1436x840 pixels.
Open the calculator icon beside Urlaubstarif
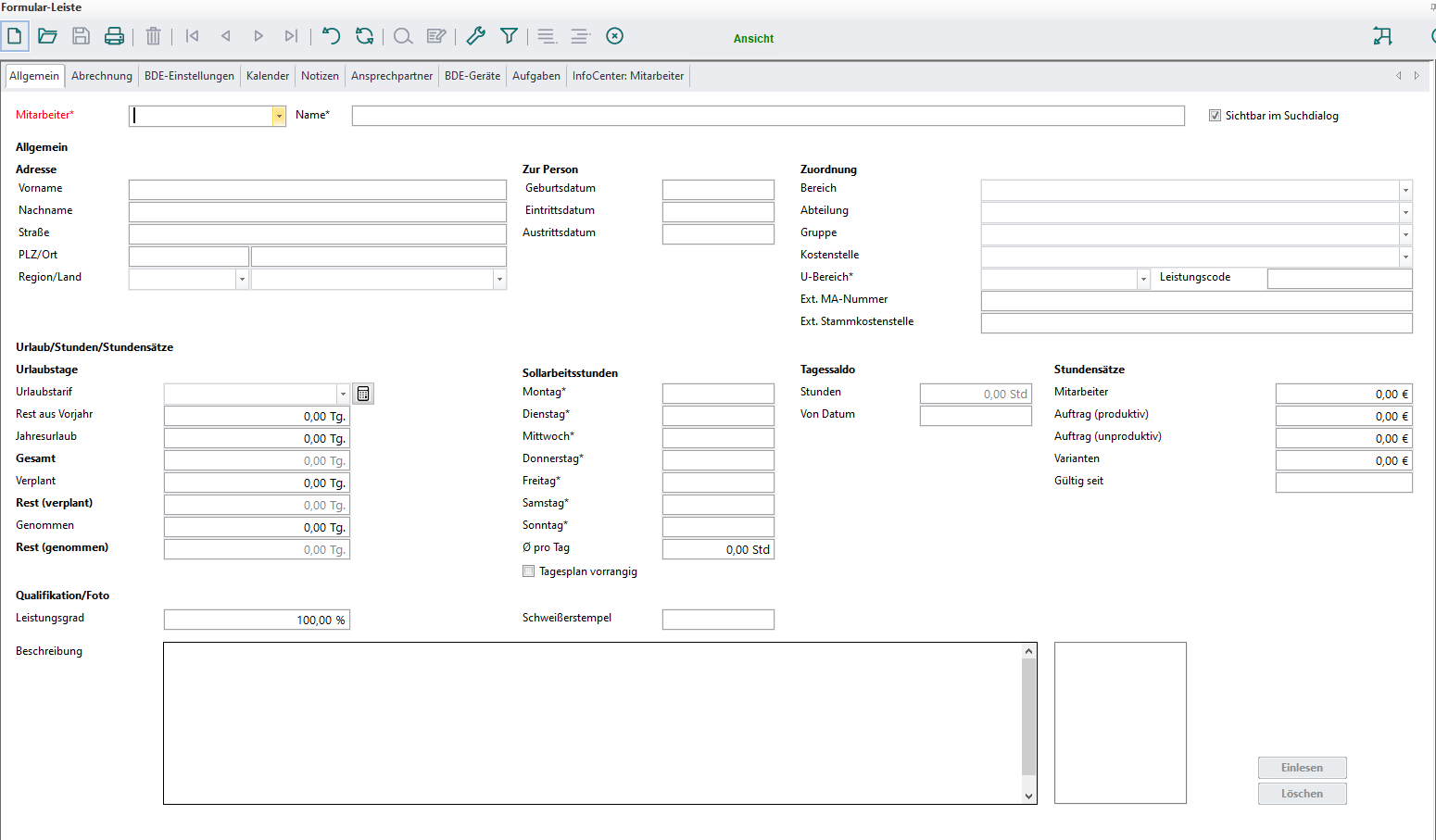[x=363, y=394]
